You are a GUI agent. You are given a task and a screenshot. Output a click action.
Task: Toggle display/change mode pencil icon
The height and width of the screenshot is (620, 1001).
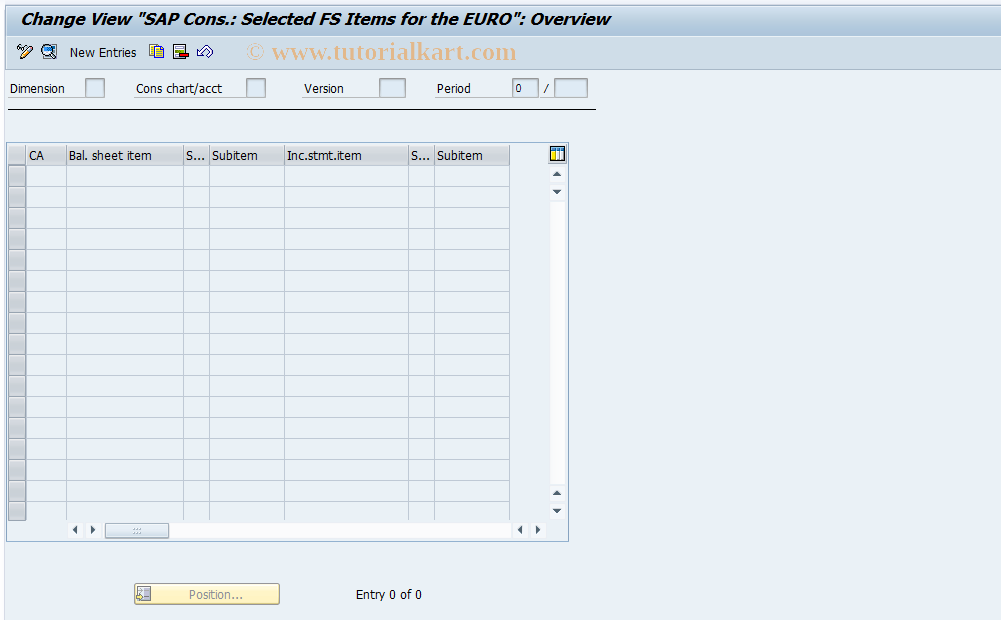(x=25, y=52)
